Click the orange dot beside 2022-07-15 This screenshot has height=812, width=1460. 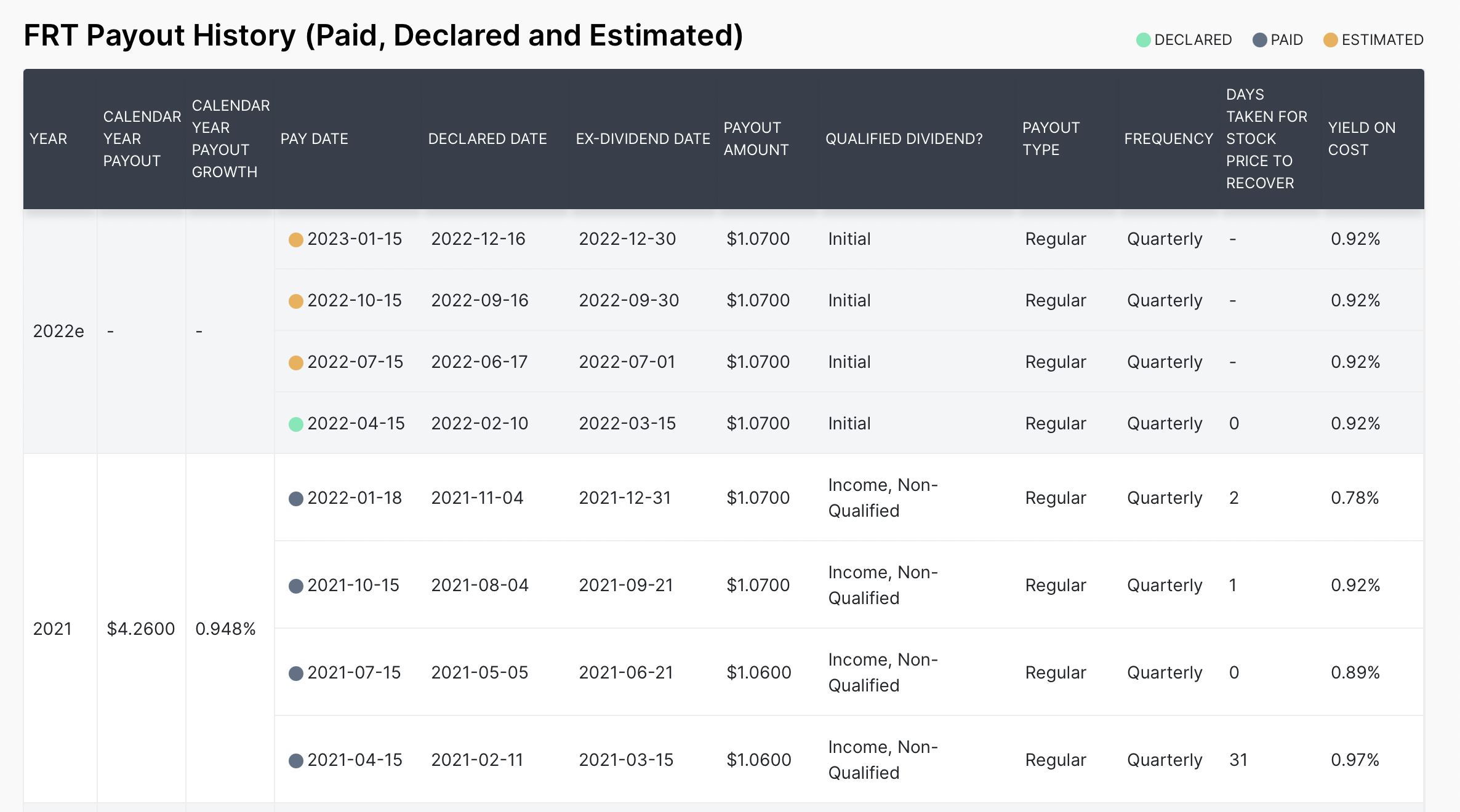pyautogui.click(x=296, y=362)
